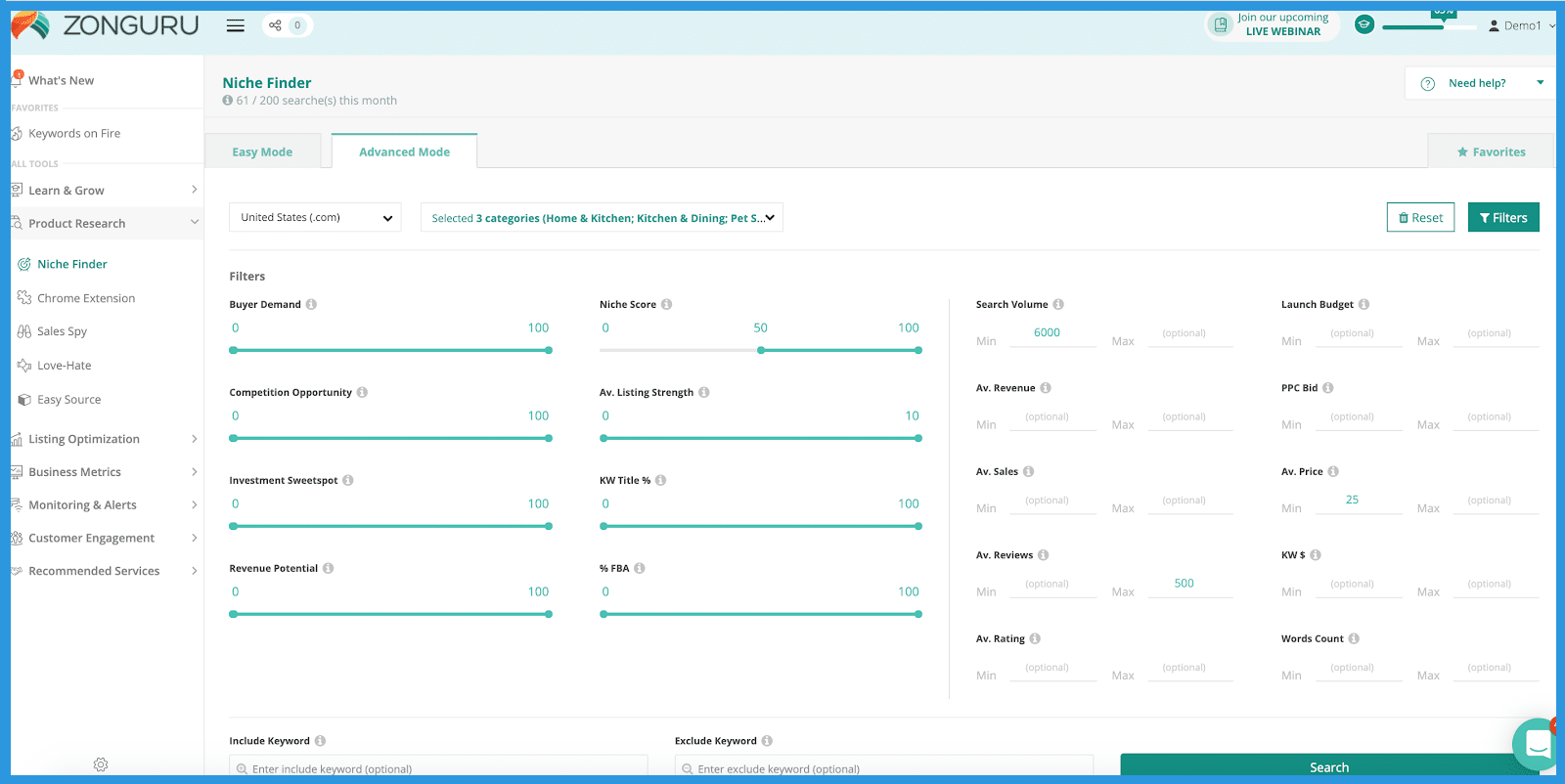The width and height of the screenshot is (1565, 784).
Task: Click the Reset button
Action: pos(1420,218)
